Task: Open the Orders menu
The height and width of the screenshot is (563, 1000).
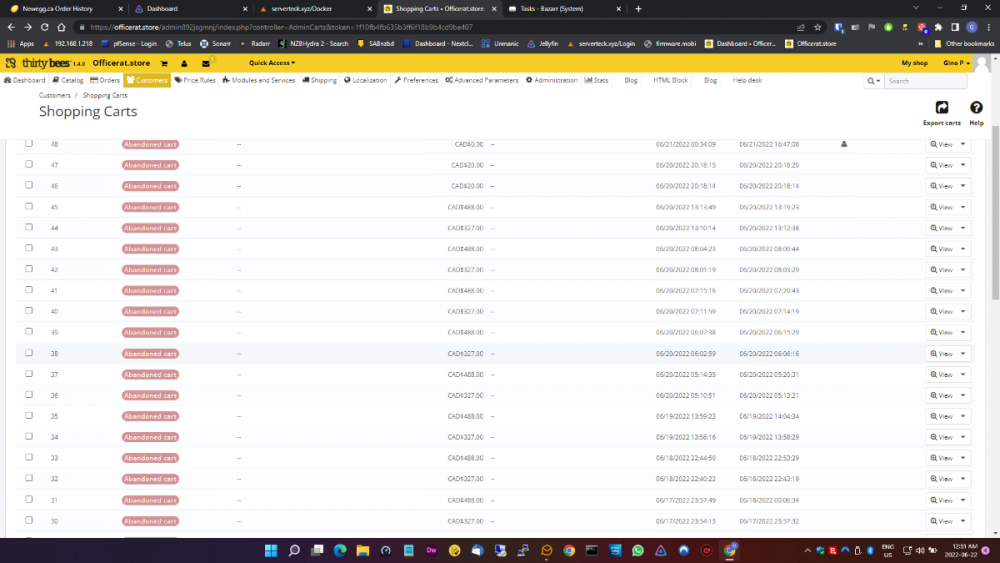Action: (105, 80)
